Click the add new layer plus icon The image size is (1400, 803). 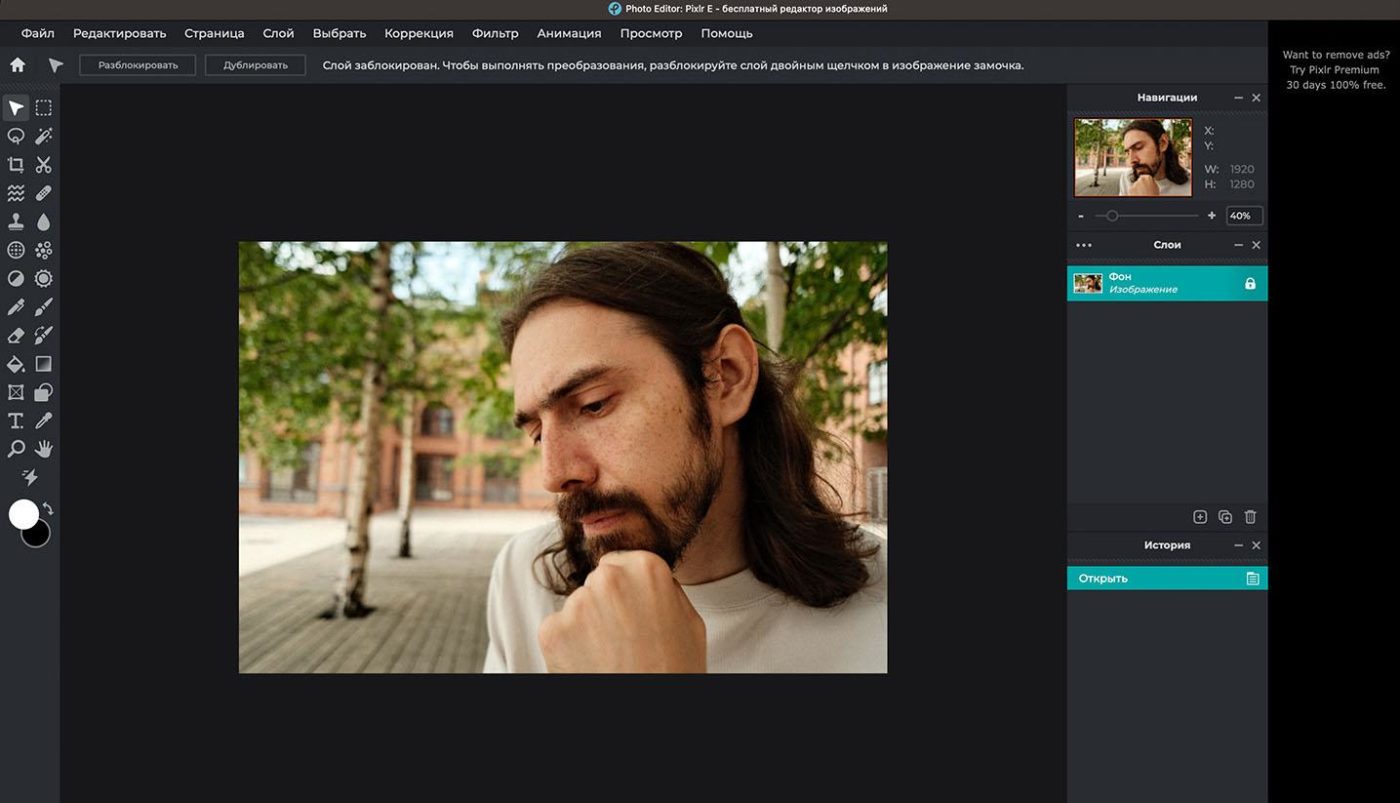click(x=1200, y=517)
